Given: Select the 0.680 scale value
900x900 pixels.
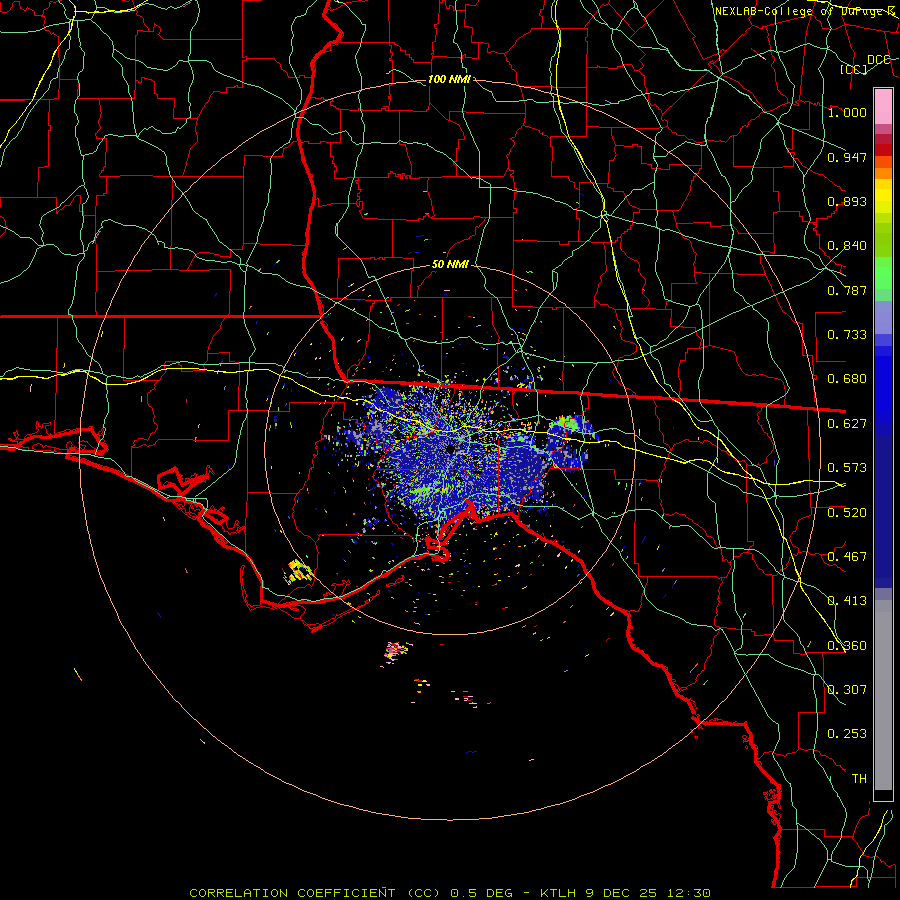Looking at the screenshot, I should (847, 379).
